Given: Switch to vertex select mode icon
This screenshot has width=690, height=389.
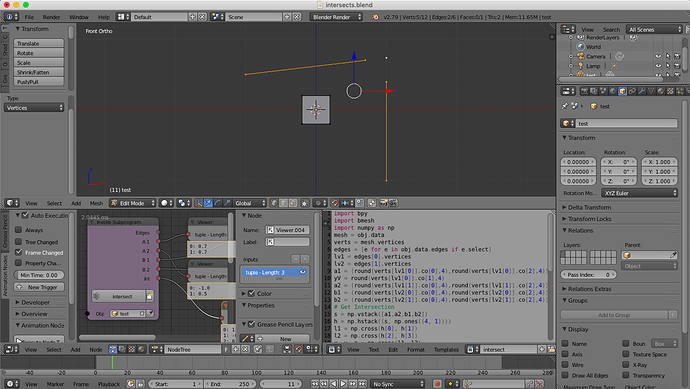Looking at the screenshot, I should (x=274, y=203).
